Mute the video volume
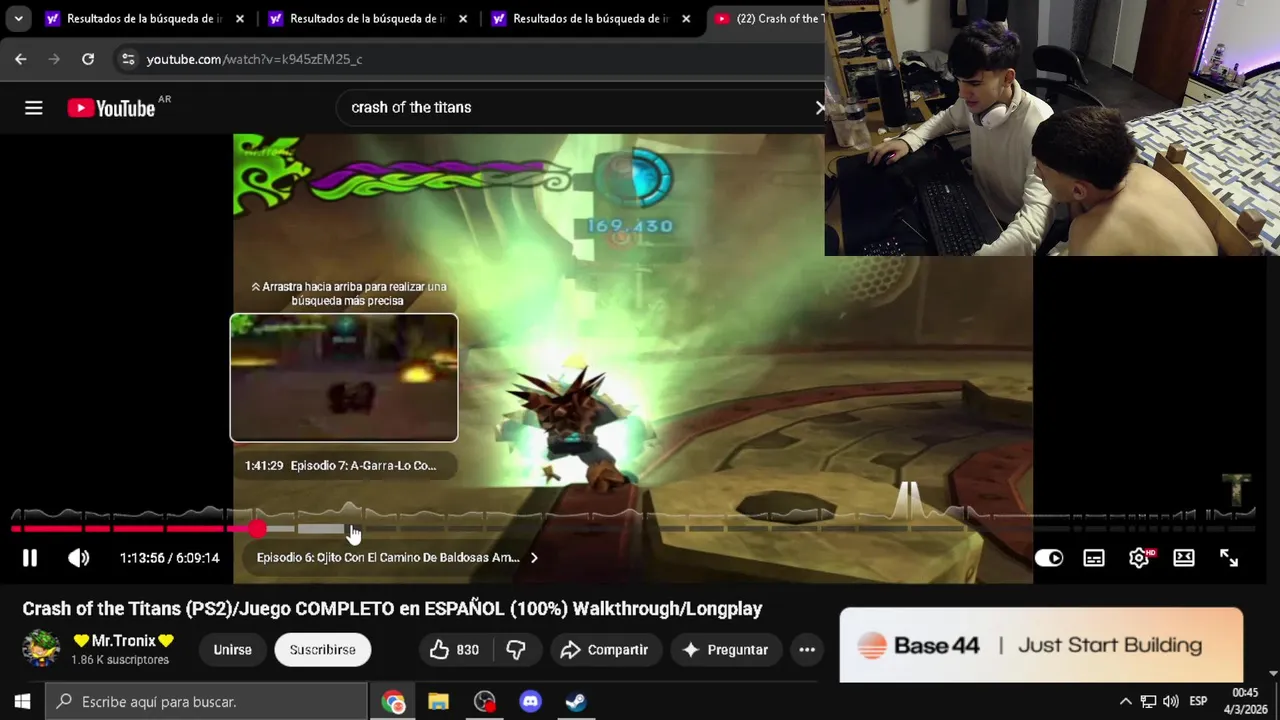The width and height of the screenshot is (1280, 720). tap(78, 558)
